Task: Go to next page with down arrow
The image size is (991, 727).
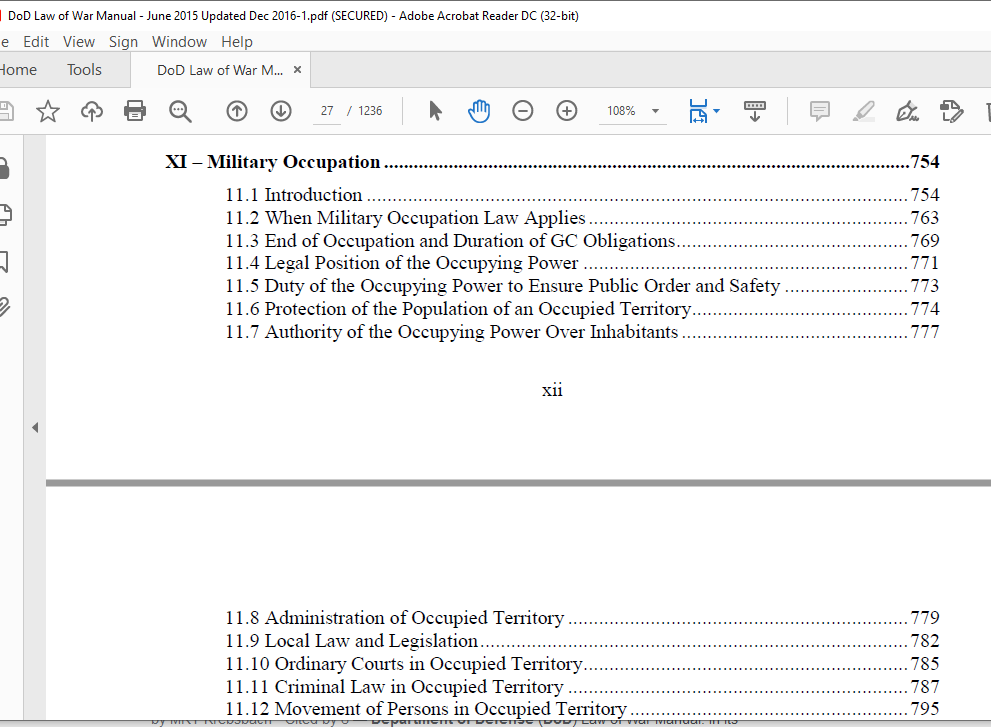Action: (x=281, y=111)
